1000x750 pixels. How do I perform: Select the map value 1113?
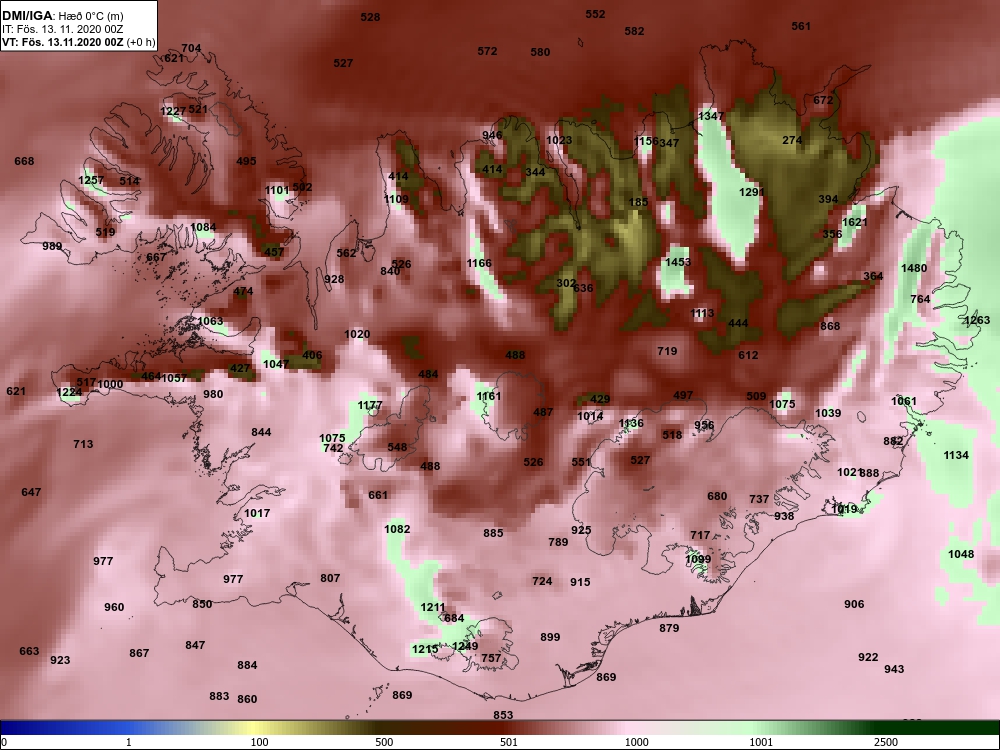click(702, 313)
